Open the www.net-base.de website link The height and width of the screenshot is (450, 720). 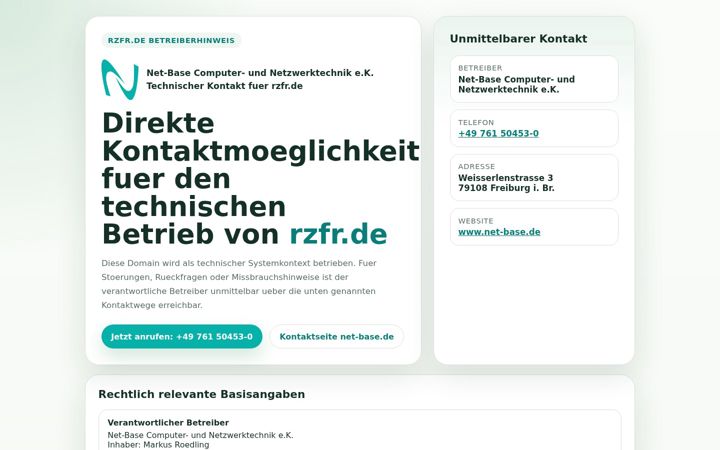click(499, 232)
